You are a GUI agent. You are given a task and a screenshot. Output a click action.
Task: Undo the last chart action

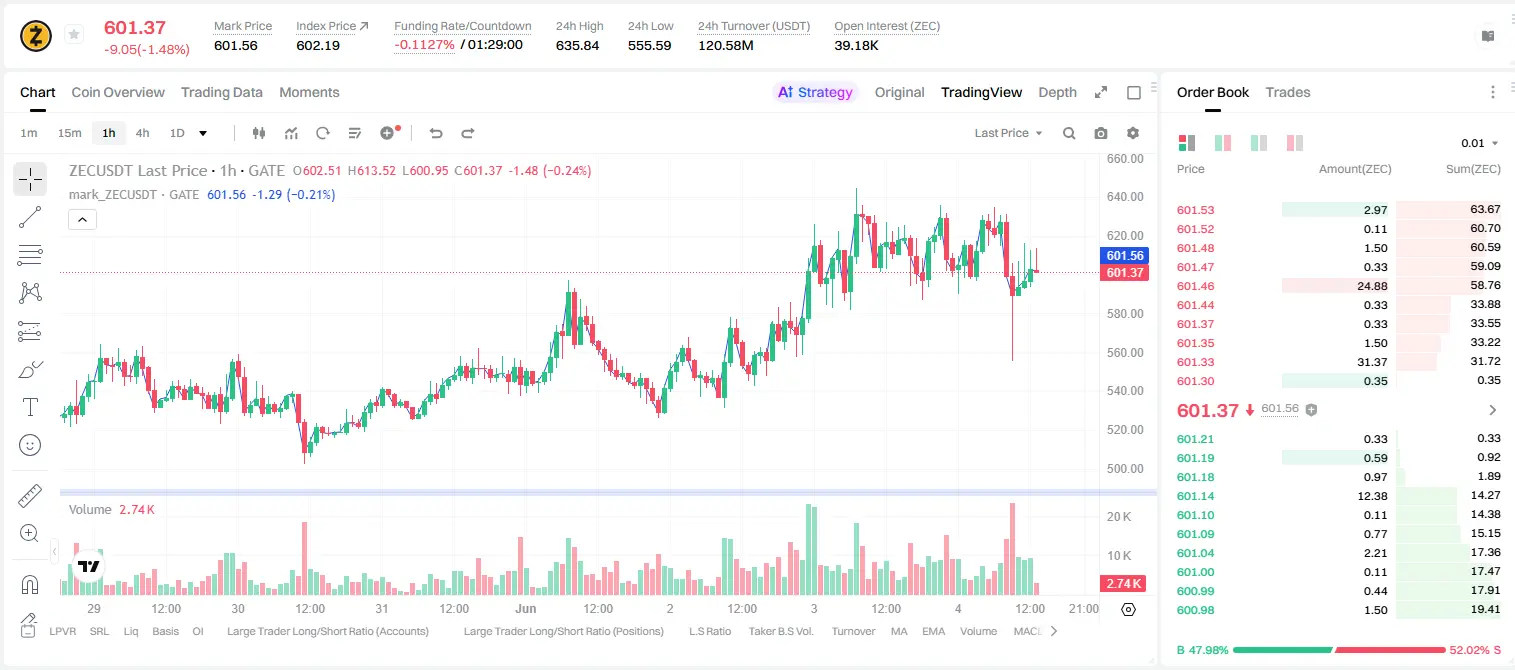pyautogui.click(x=435, y=133)
